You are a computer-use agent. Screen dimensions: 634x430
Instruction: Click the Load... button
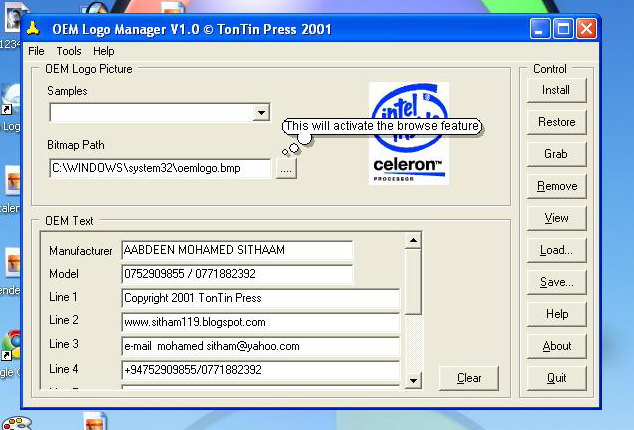point(556,250)
